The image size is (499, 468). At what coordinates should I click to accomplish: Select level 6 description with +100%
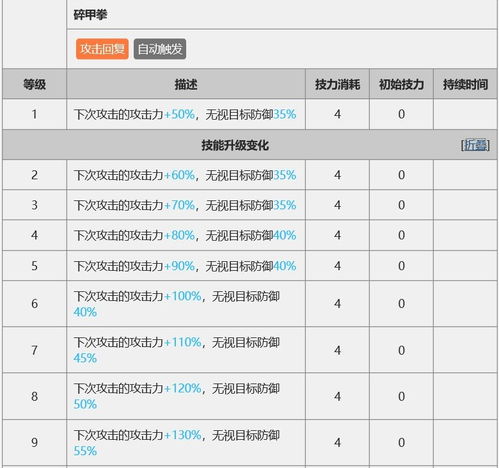click(177, 304)
